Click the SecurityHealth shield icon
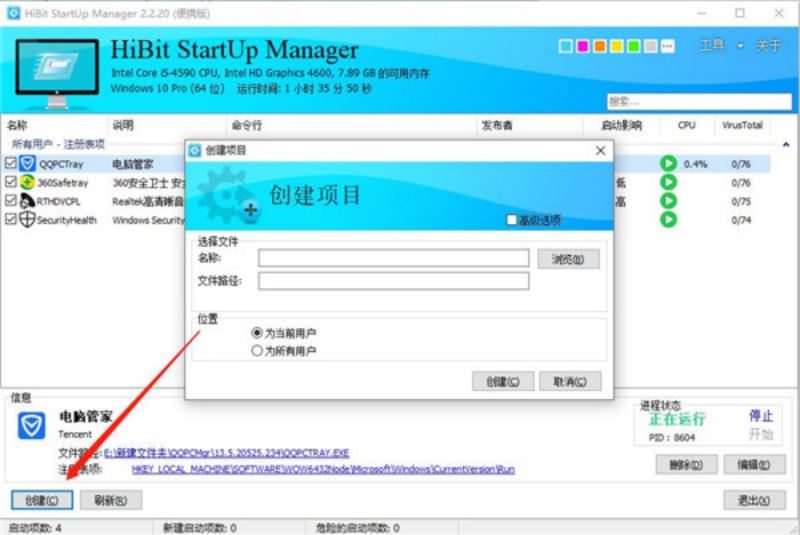800x535 pixels. (x=27, y=219)
